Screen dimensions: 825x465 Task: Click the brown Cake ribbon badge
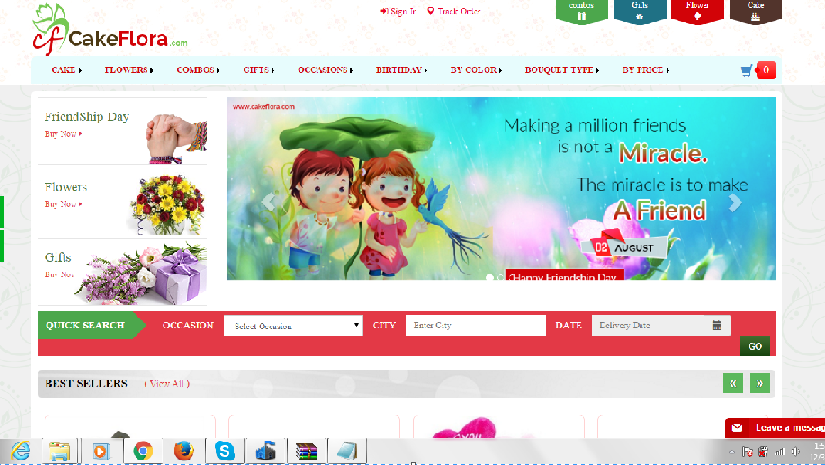(755, 11)
